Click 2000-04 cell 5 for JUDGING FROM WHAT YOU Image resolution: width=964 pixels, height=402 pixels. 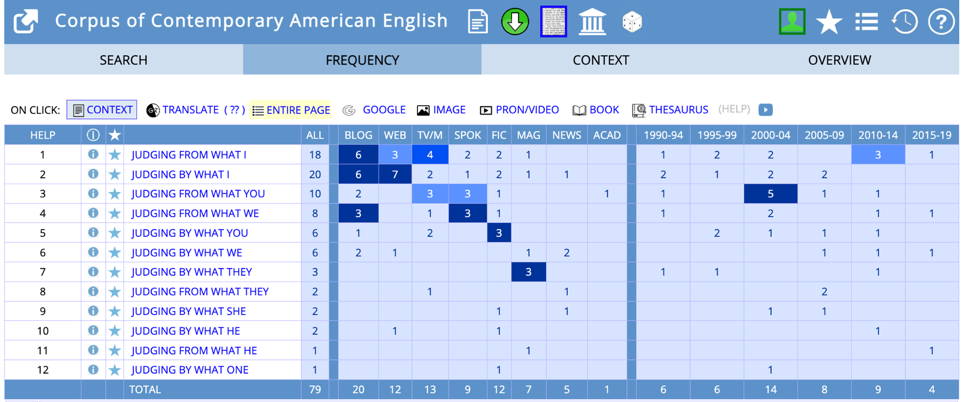tap(770, 194)
